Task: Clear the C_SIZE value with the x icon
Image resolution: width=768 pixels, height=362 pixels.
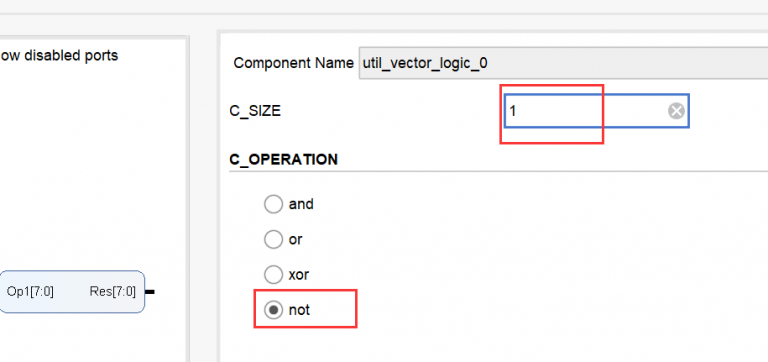Action: click(676, 111)
